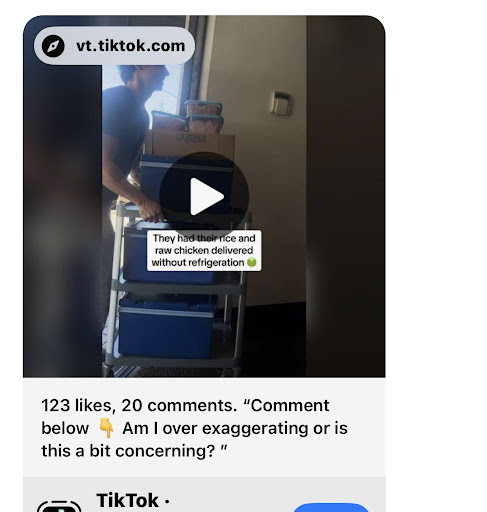
Task: Tap the bottom blue cooler on the cart
Action: 166,326
